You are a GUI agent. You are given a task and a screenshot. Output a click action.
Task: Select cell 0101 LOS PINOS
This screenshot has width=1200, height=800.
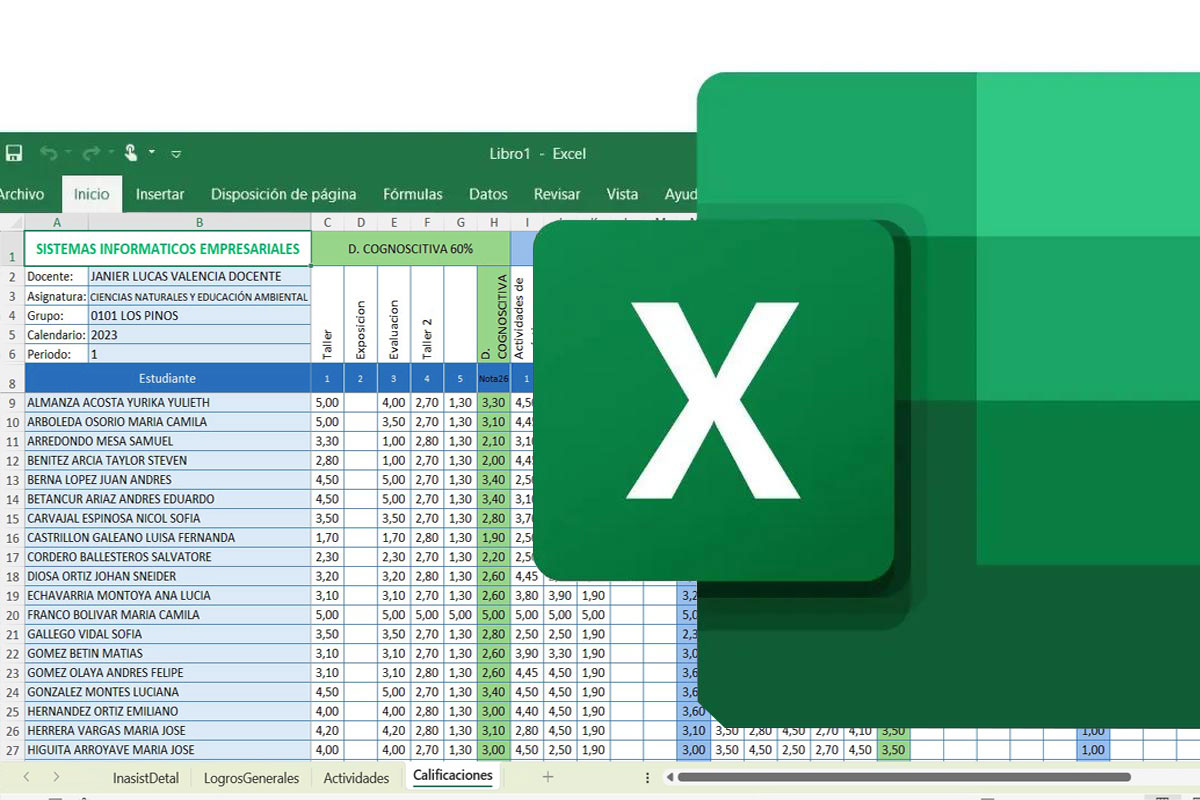coord(200,315)
